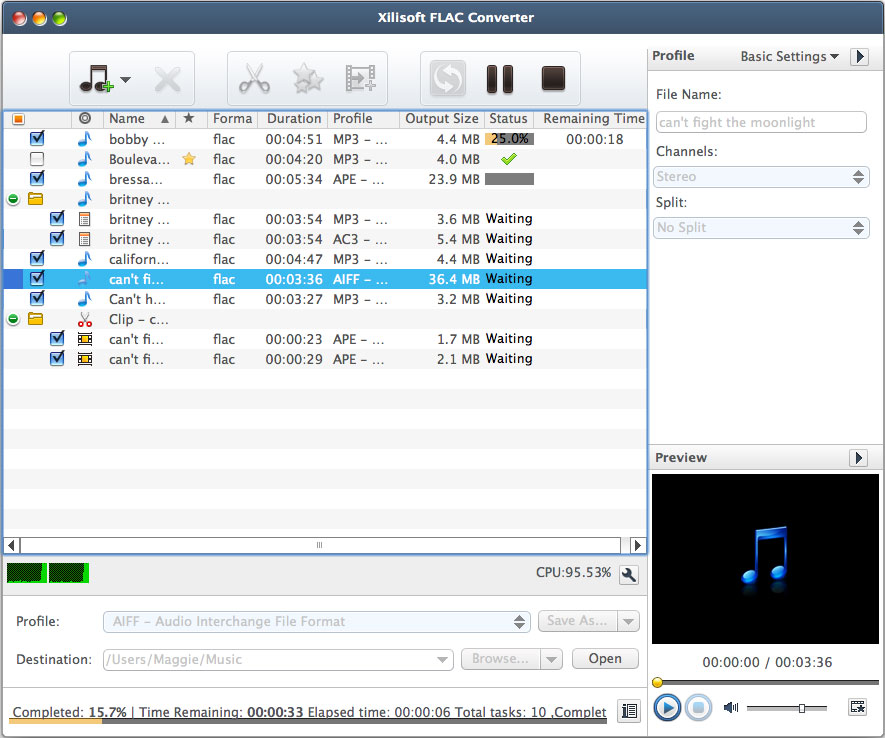Check the Bouleva... file checkbox

pyautogui.click(x=37, y=159)
